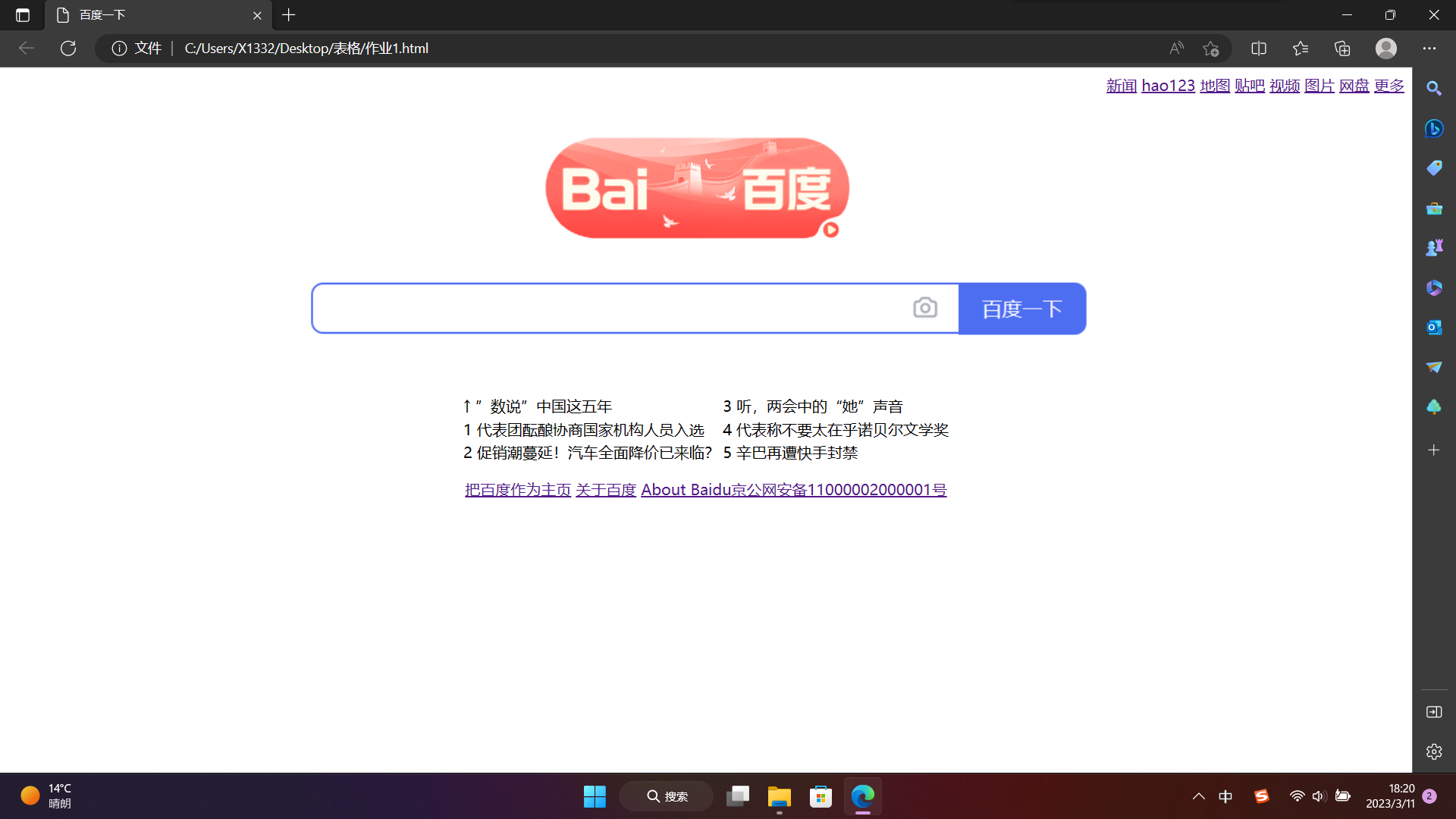Toggle the 中 input method indicator

tap(1225, 796)
